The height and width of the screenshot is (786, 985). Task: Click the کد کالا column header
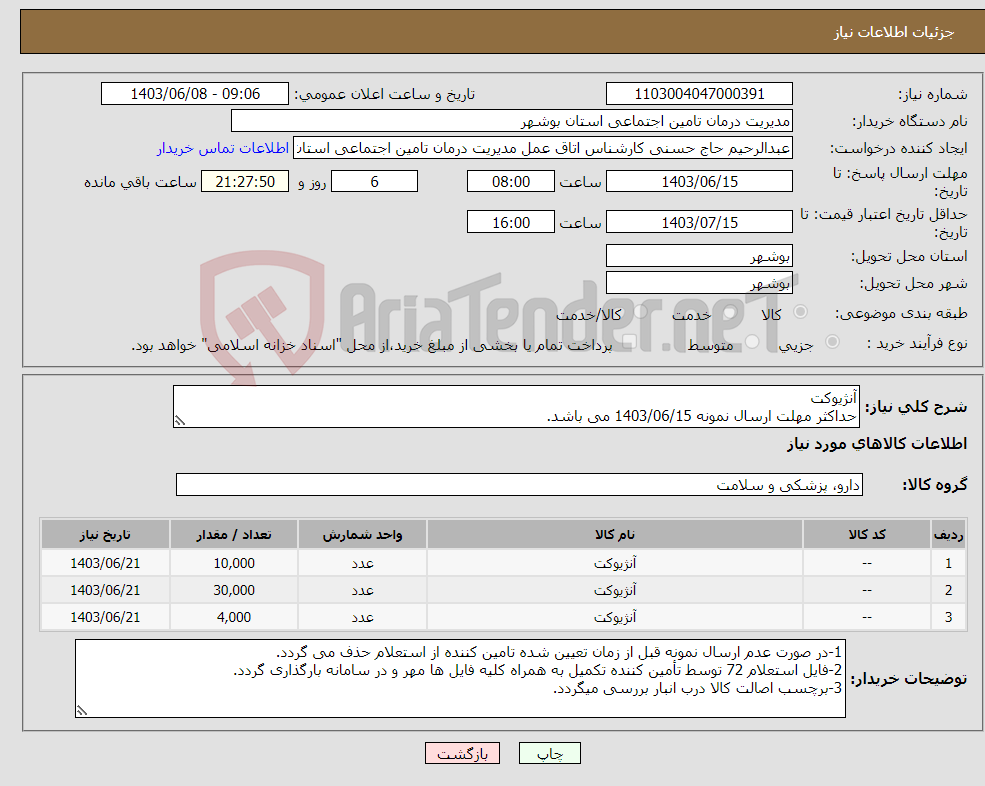coord(867,535)
